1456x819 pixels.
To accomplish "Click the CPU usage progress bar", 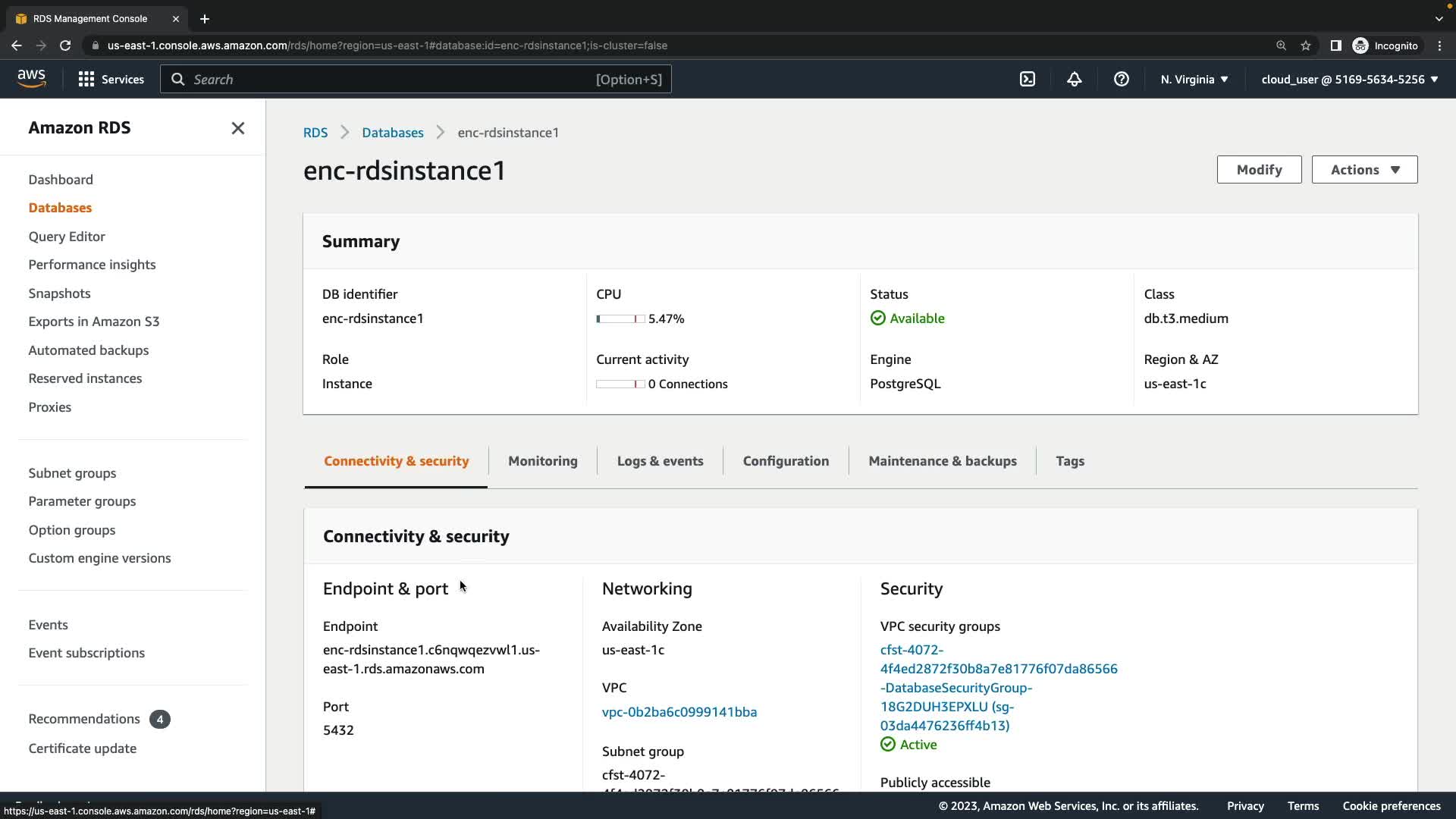I will pos(620,319).
